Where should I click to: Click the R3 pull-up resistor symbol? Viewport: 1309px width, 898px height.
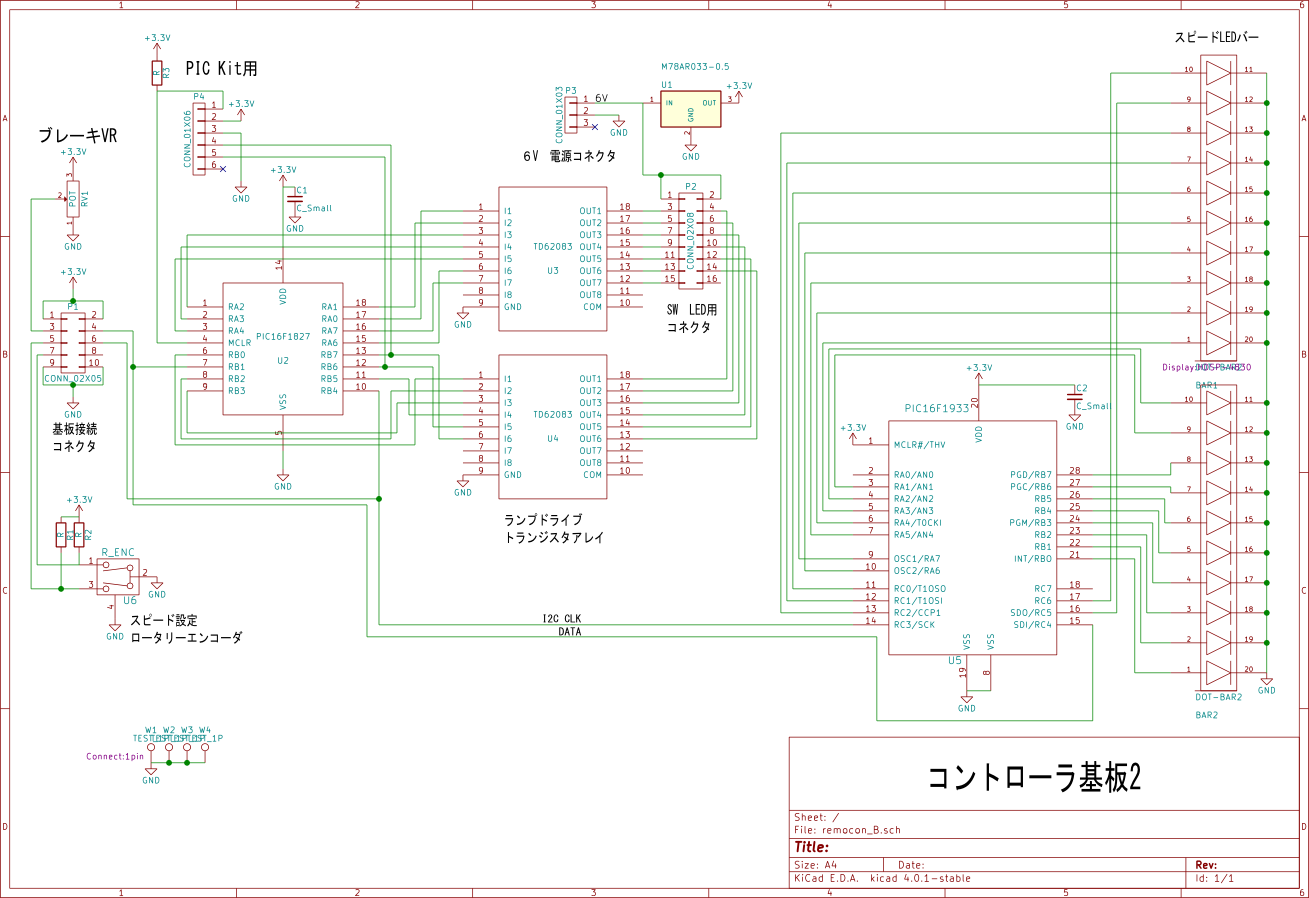[156, 71]
